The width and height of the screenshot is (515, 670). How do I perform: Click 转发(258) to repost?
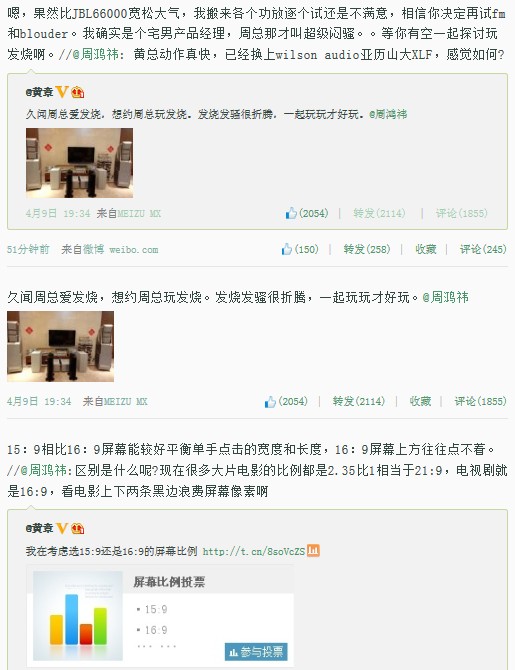point(367,249)
